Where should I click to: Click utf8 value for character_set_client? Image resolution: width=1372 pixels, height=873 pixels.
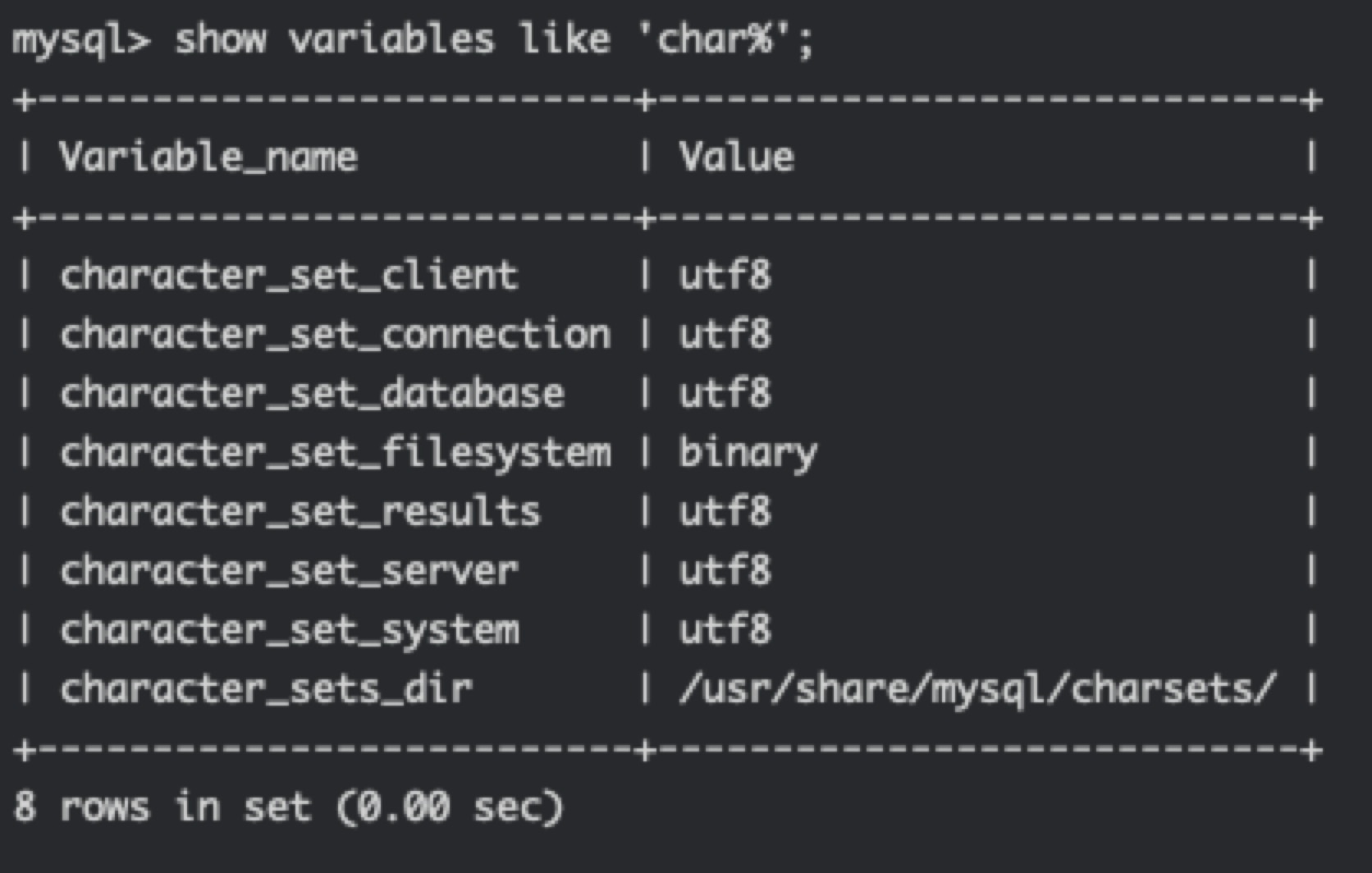coord(725,275)
